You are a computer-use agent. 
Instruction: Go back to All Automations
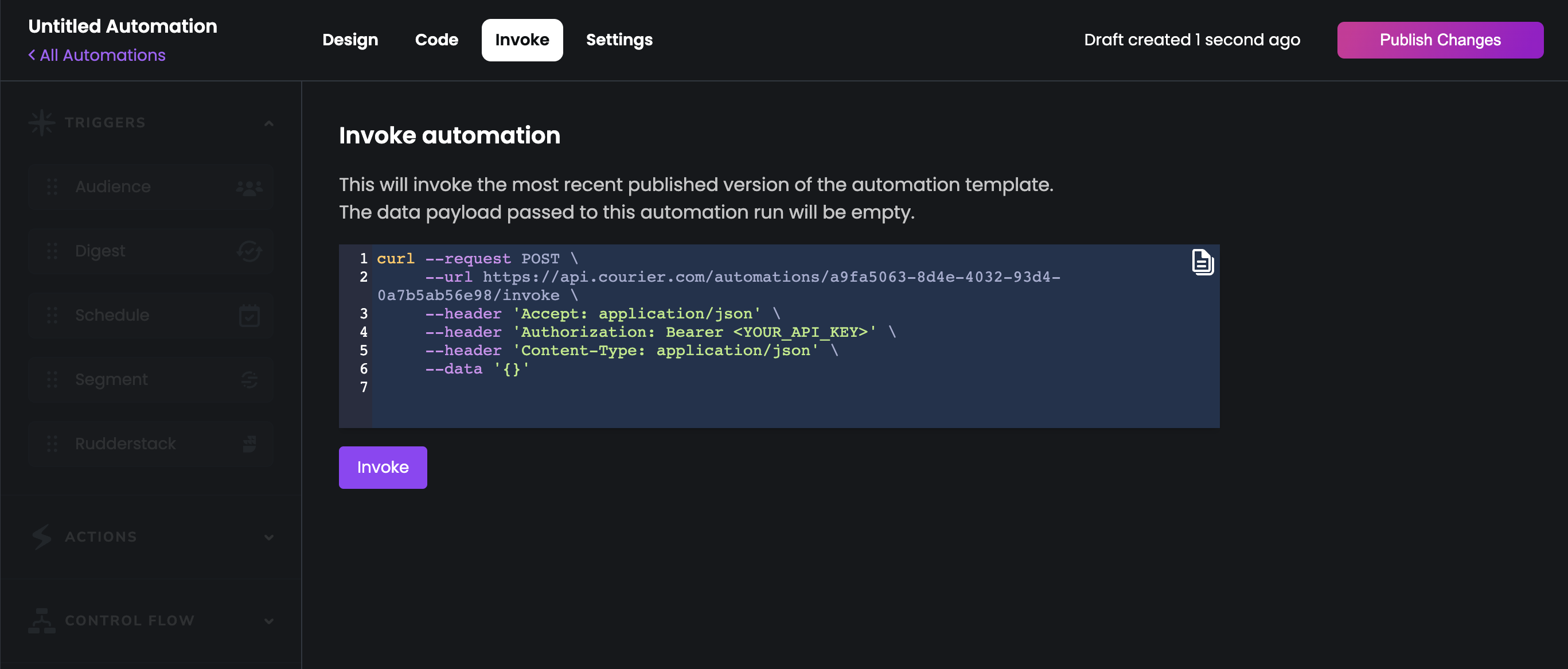[x=97, y=56]
